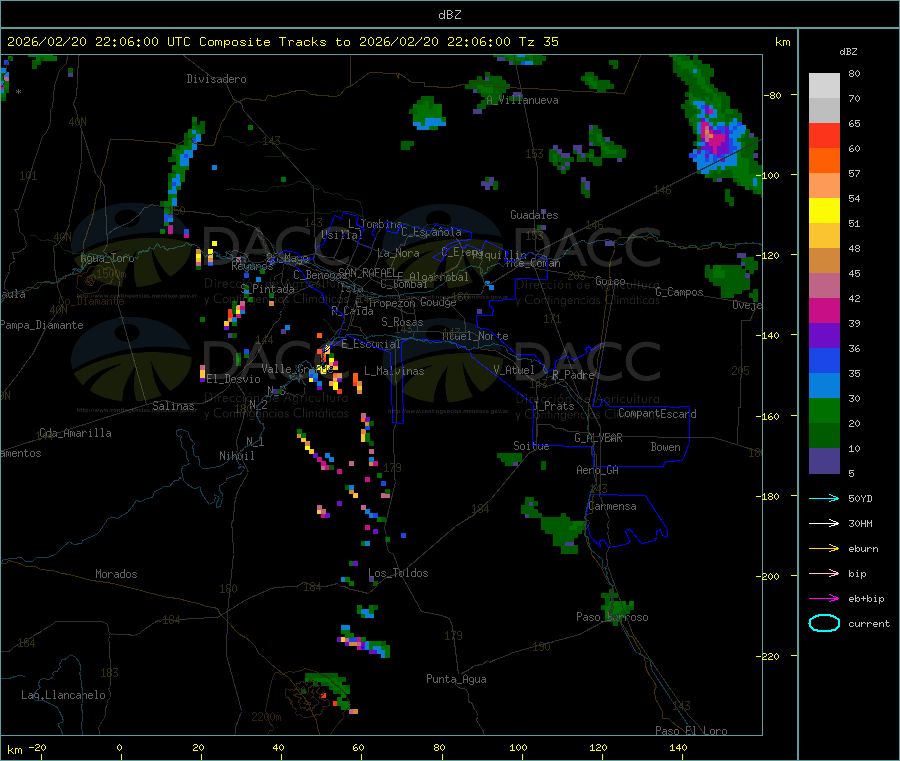Click the Soitue map label

point(531,446)
